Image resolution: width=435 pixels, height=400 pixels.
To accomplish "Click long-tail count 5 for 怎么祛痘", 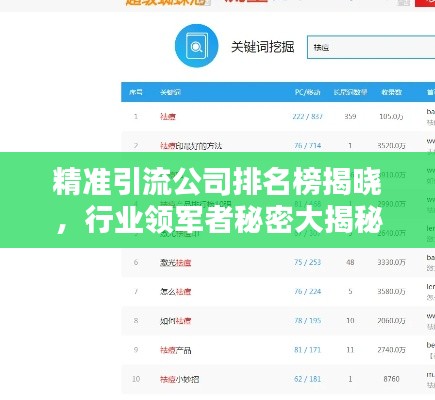I will tap(350, 291).
